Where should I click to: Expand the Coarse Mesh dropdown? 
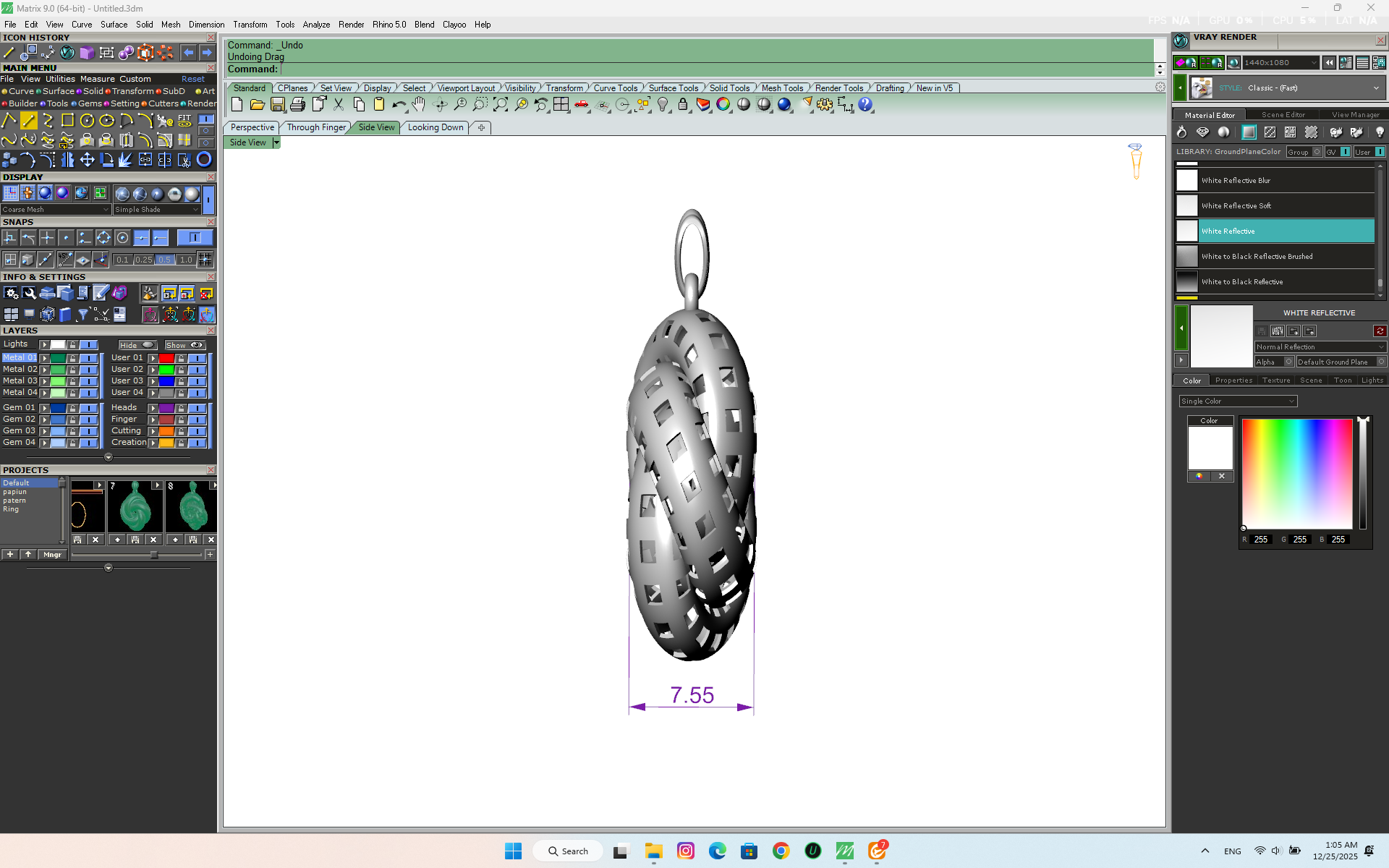[x=56, y=210]
